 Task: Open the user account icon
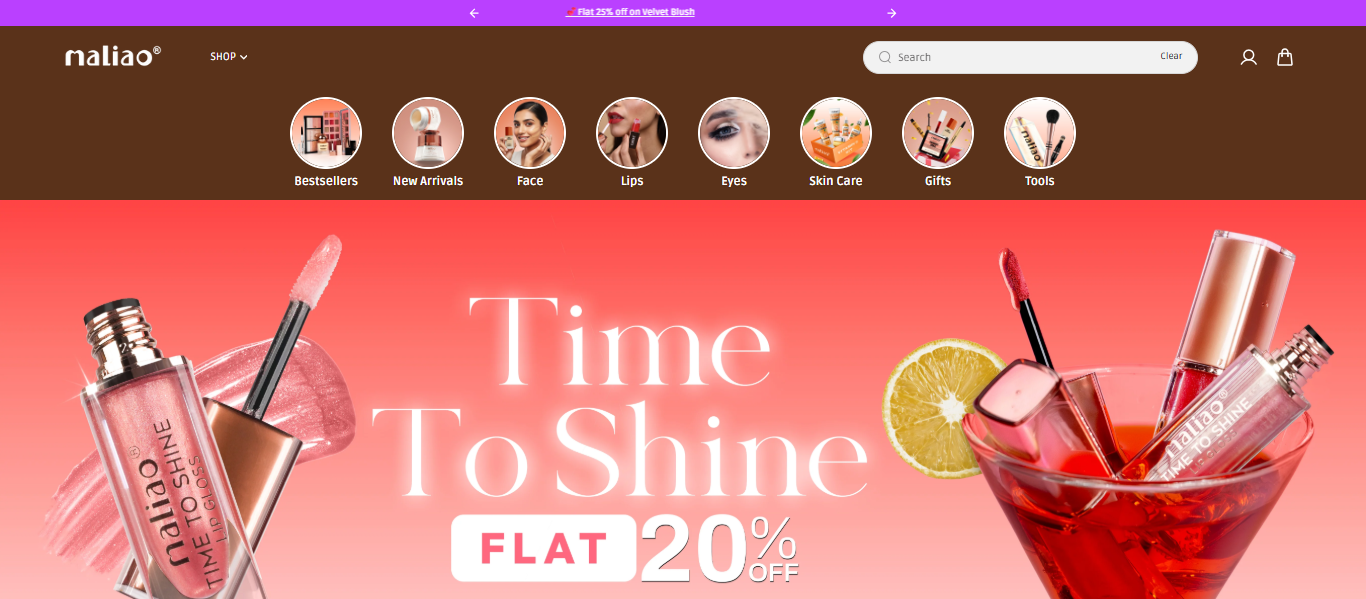pos(1248,57)
